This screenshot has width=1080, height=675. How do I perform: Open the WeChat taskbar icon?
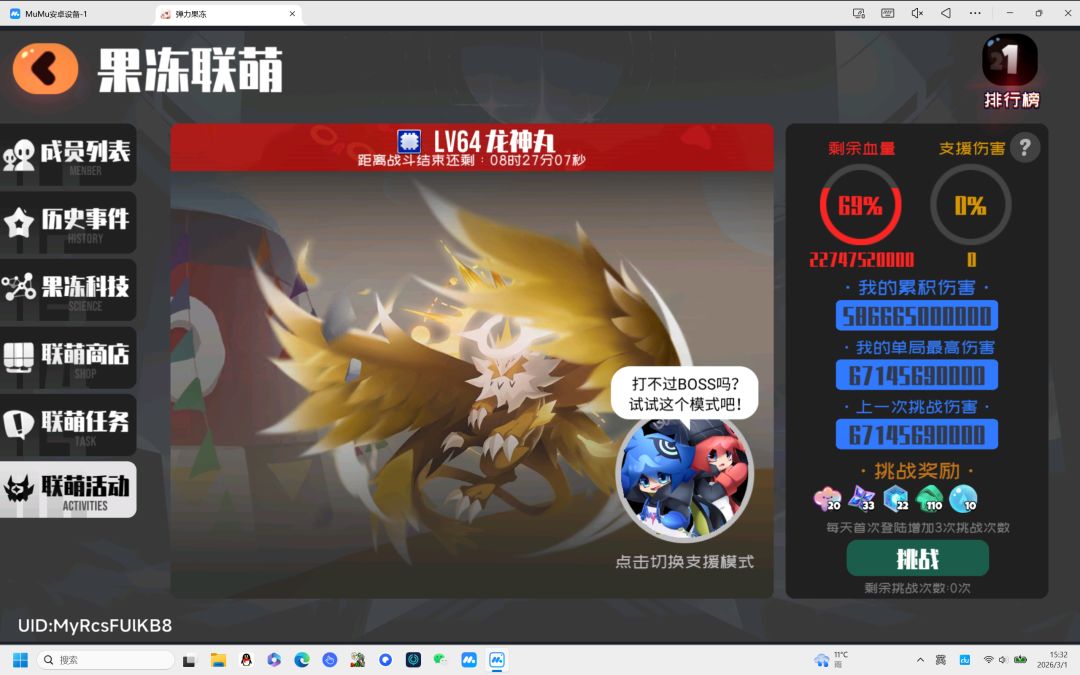click(440, 660)
